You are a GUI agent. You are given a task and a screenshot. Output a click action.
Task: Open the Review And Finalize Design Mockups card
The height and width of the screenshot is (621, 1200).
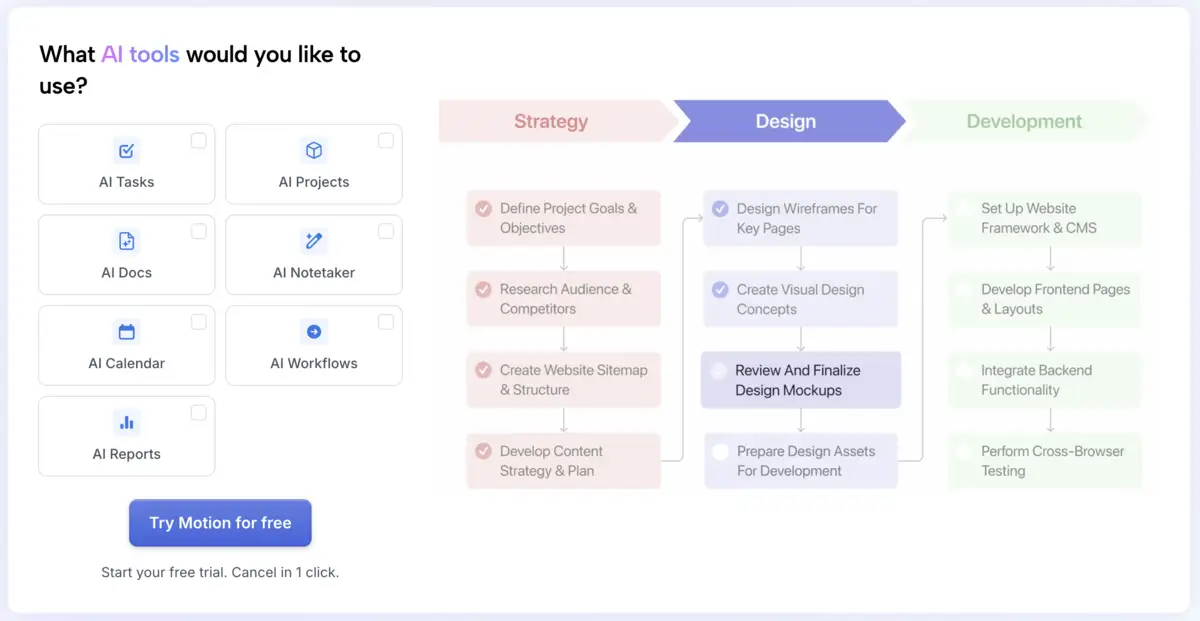800,380
